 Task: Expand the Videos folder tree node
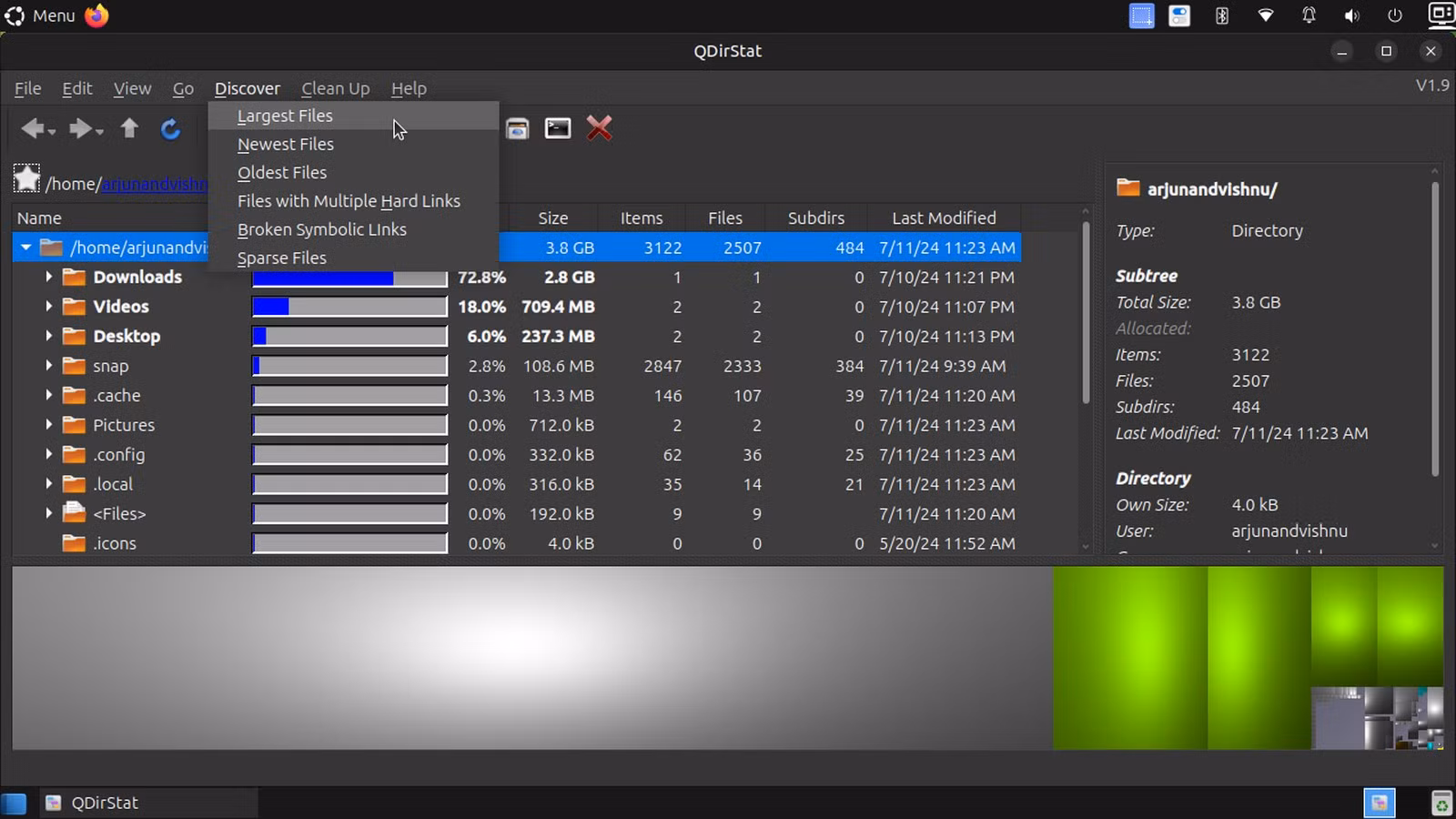tap(48, 307)
